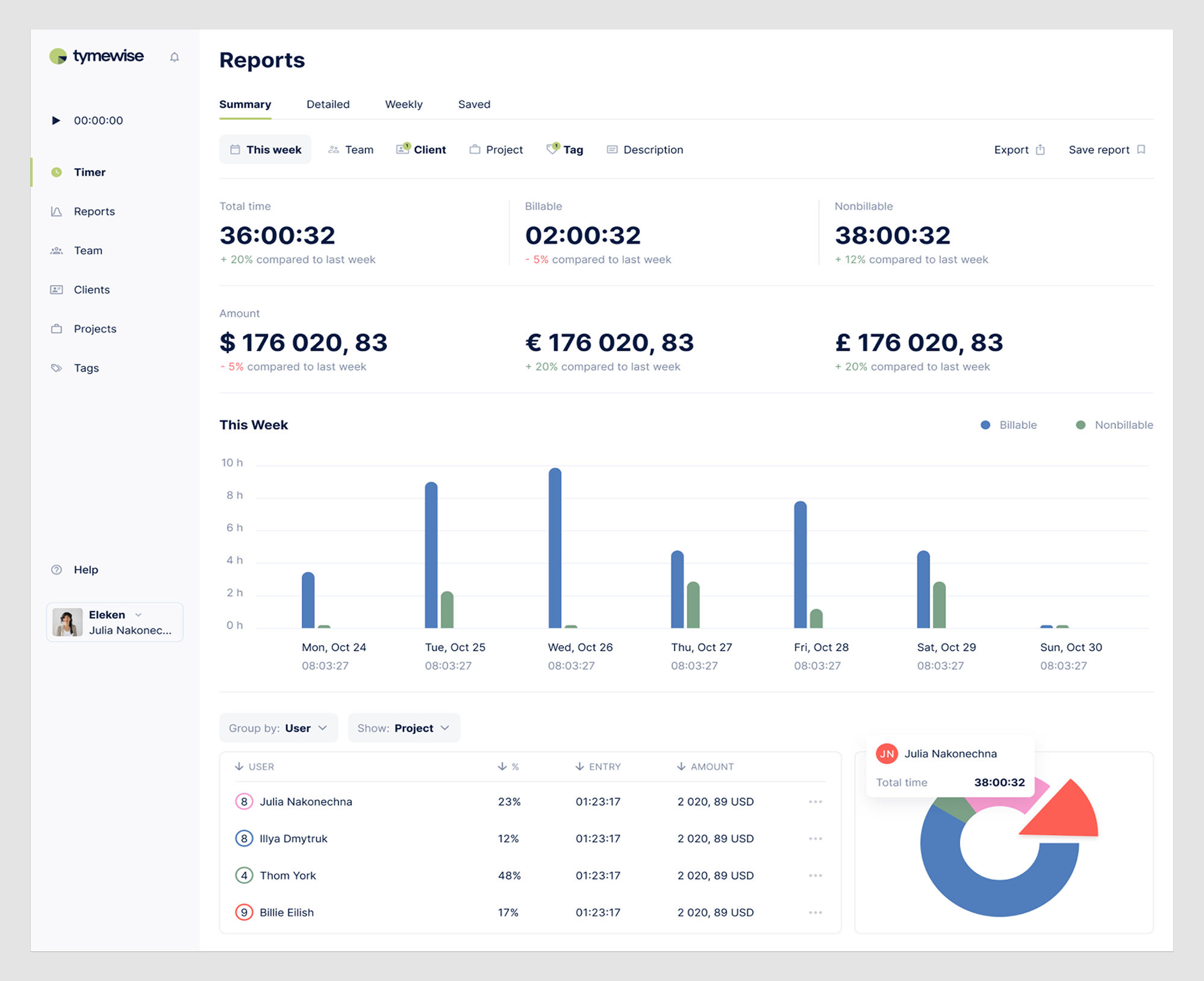Click the notification bell icon

[175, 57]
